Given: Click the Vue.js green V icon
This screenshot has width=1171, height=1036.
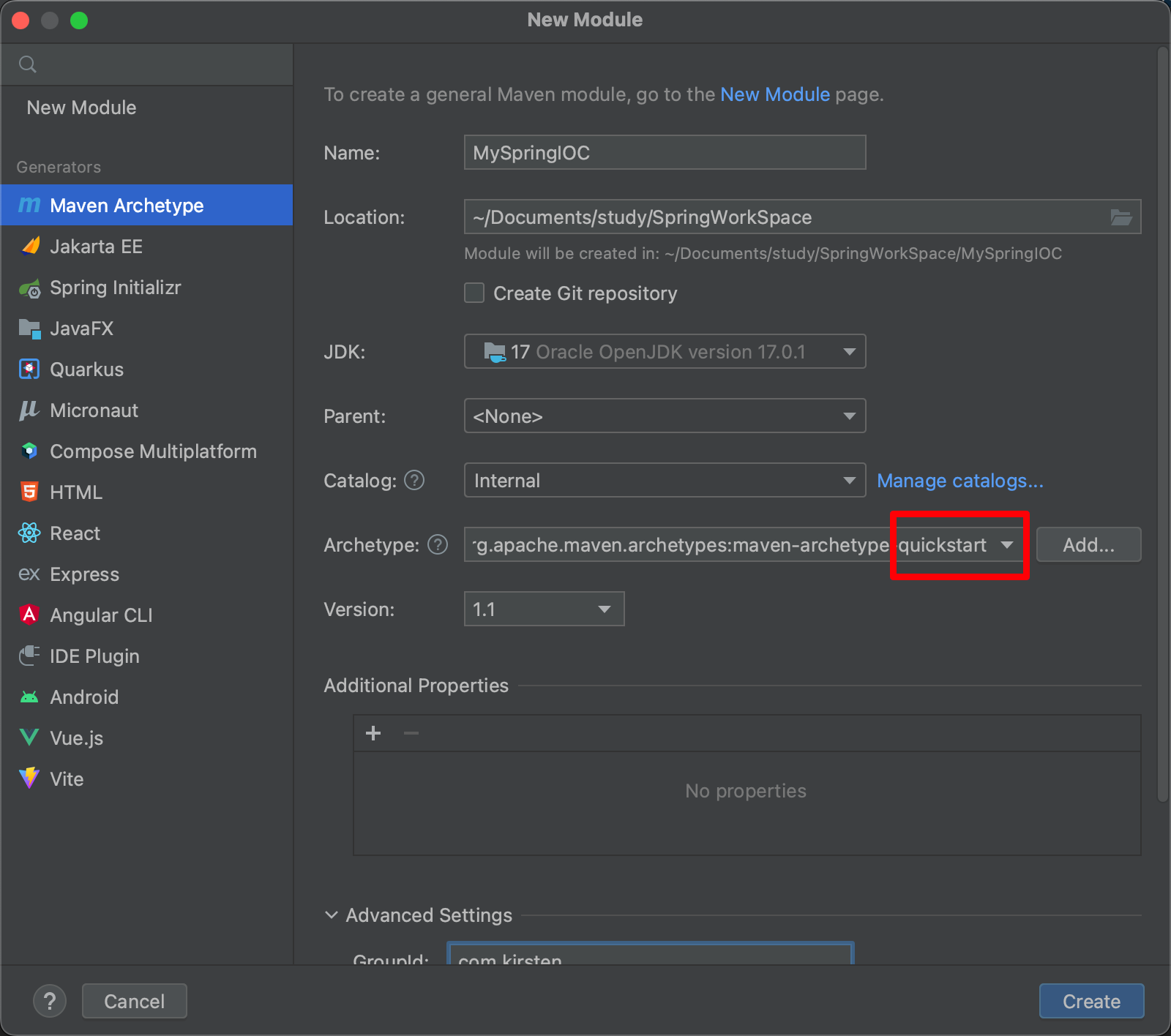Looking at the screenshot, I should click(x=29, y=737).
